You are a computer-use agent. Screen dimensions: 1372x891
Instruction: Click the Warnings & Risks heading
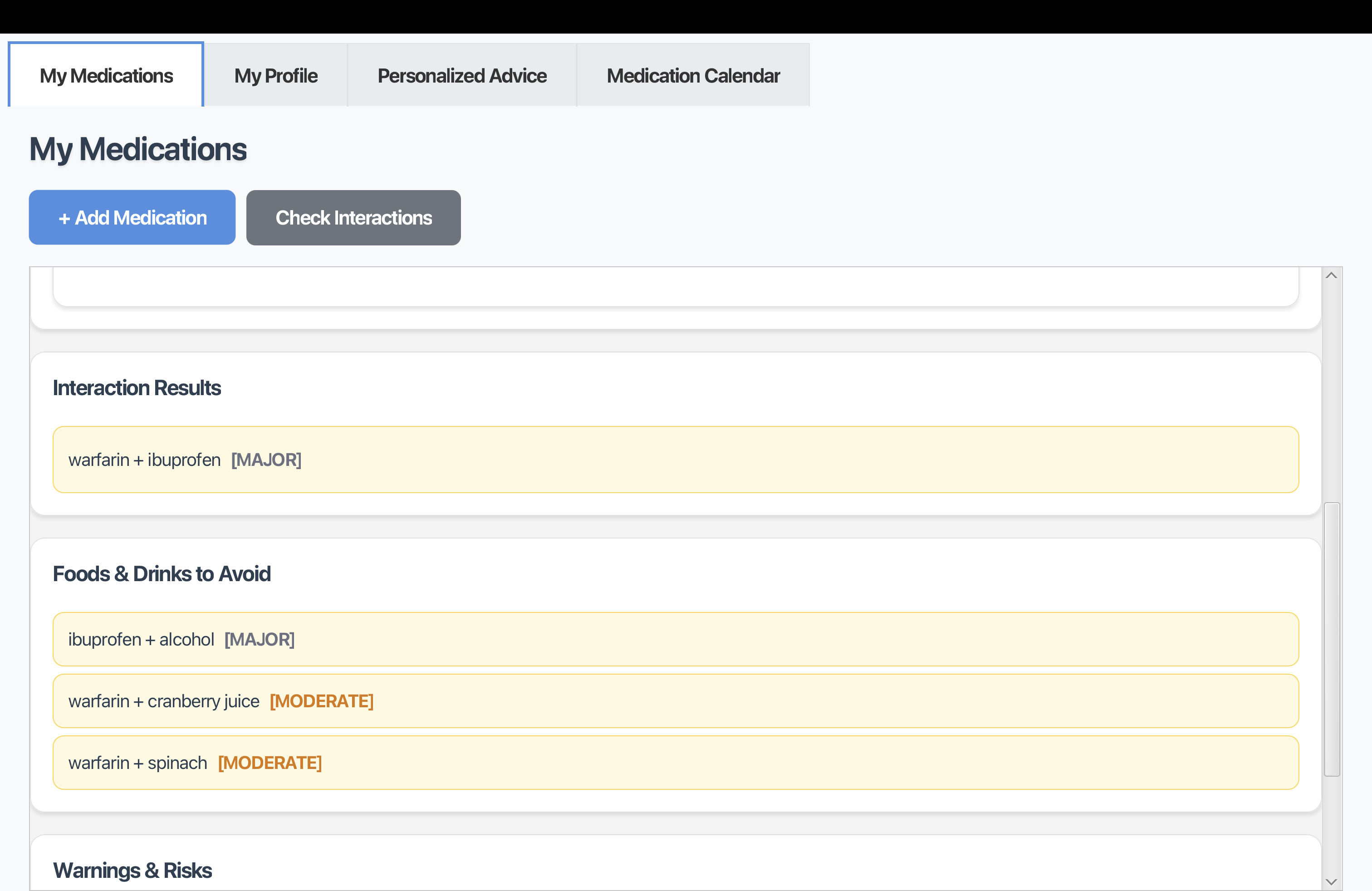[x=132, y=870]
